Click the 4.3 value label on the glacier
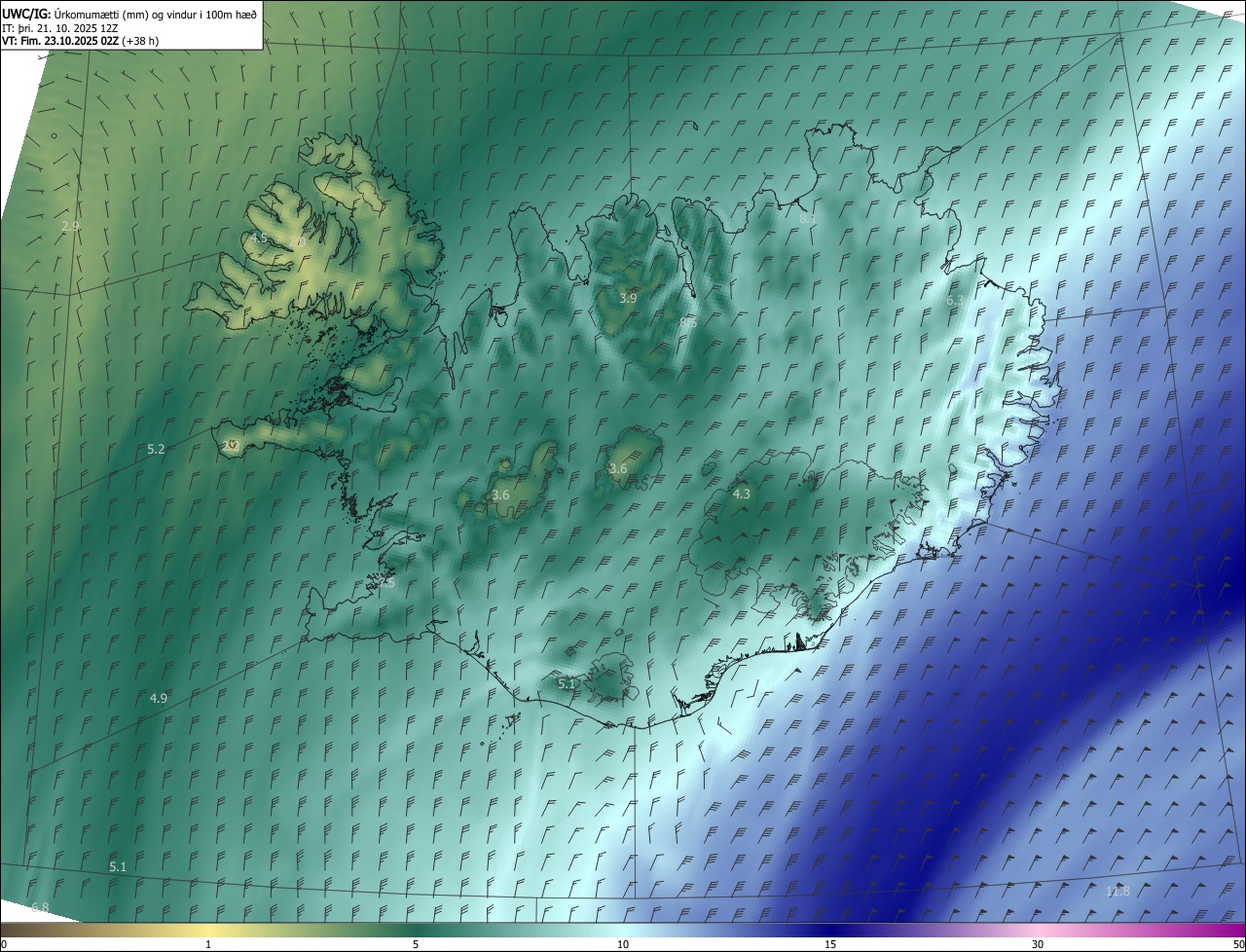Image resolution: width=1246 pixels, height=952 pixels. click(x=741, y=494)
